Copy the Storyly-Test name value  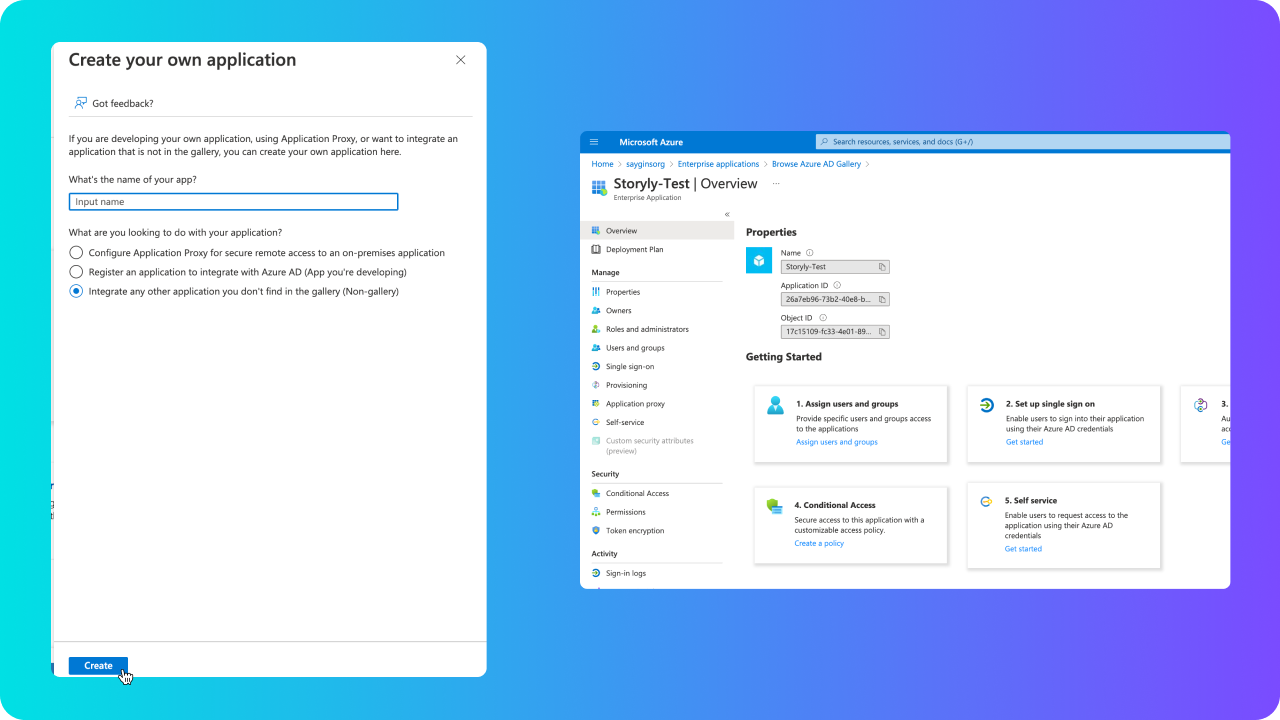[x=882, y=267]
